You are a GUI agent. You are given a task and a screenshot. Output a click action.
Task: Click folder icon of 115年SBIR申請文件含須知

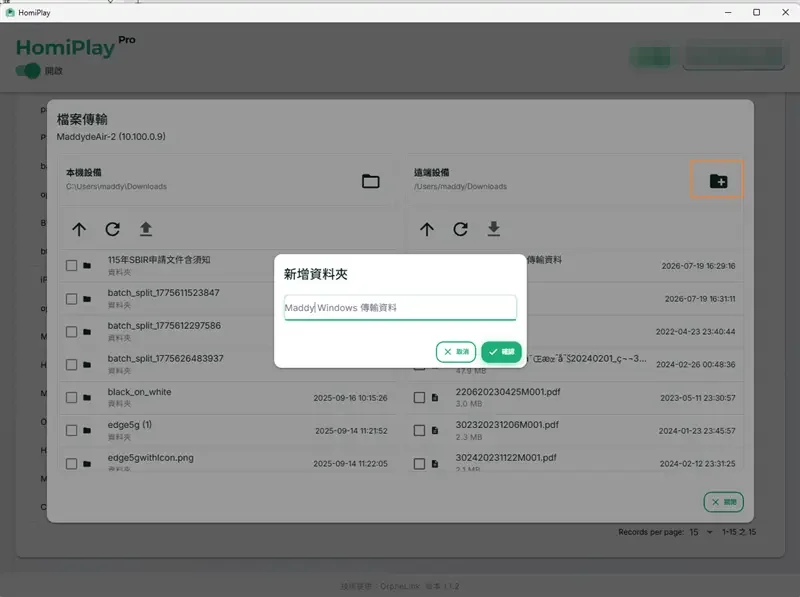pyautogui.click(x=87, y=266)
